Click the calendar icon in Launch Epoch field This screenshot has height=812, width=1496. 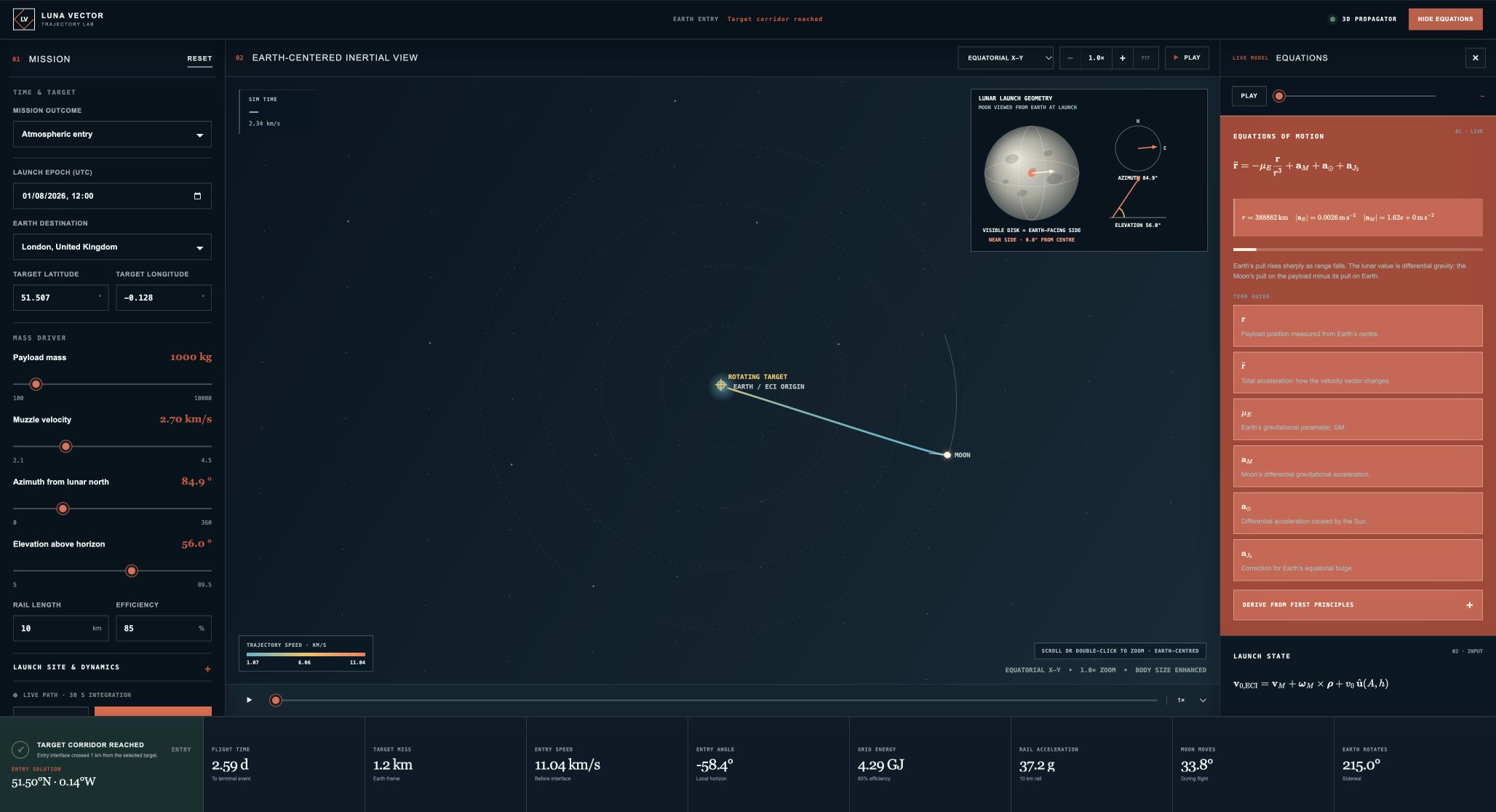click(x=197, y=196)
